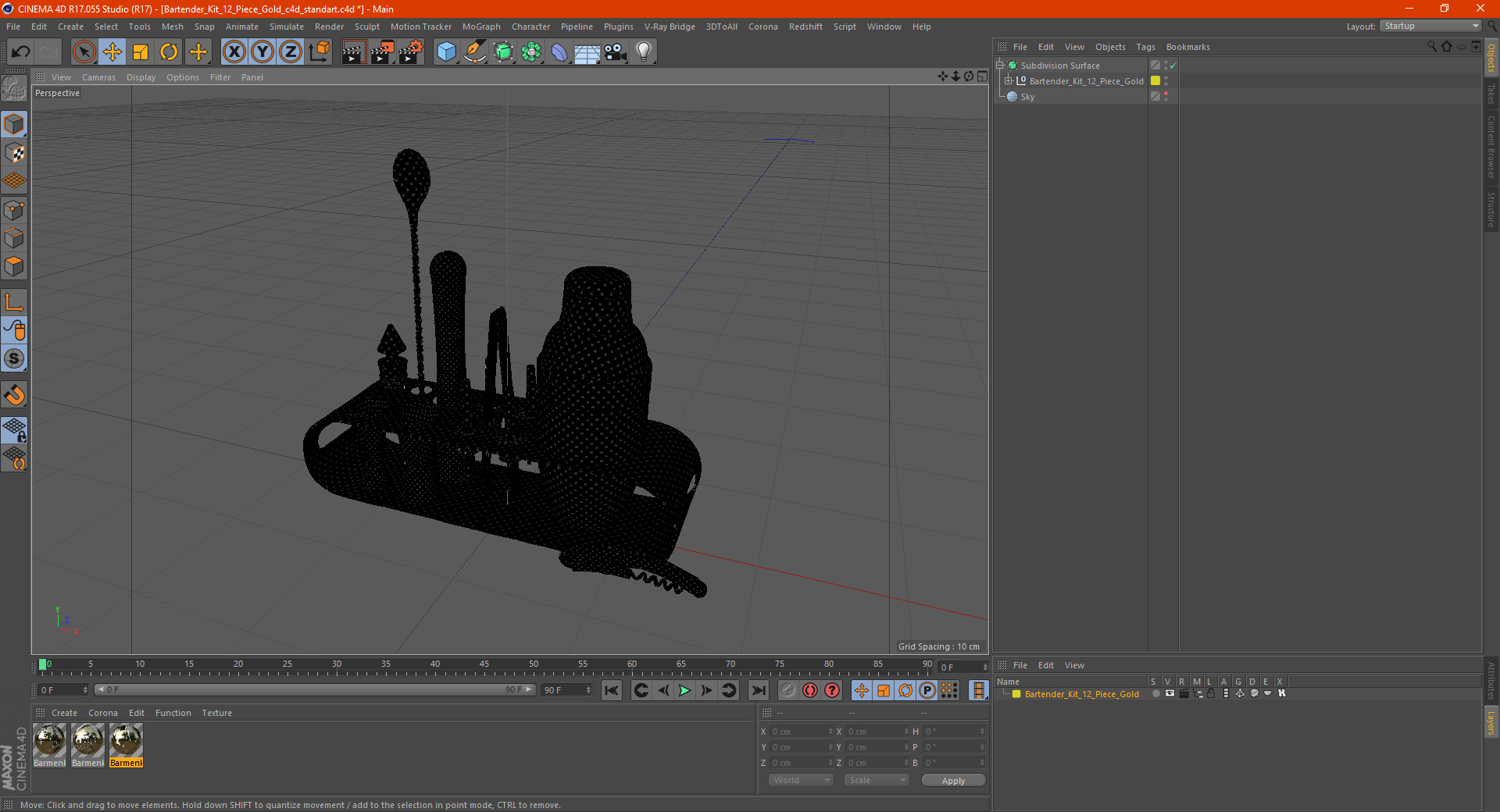Switch to Points mode
1500x812 pixels.
14,210
